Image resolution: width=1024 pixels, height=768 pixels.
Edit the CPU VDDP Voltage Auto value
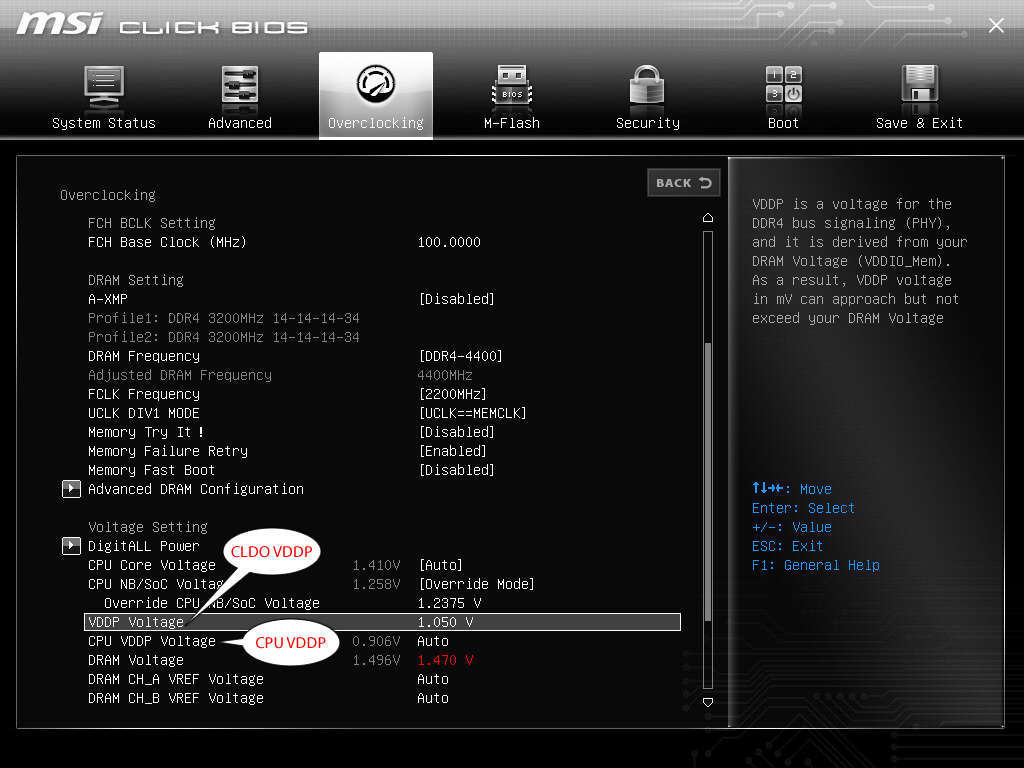click(433, 641)
